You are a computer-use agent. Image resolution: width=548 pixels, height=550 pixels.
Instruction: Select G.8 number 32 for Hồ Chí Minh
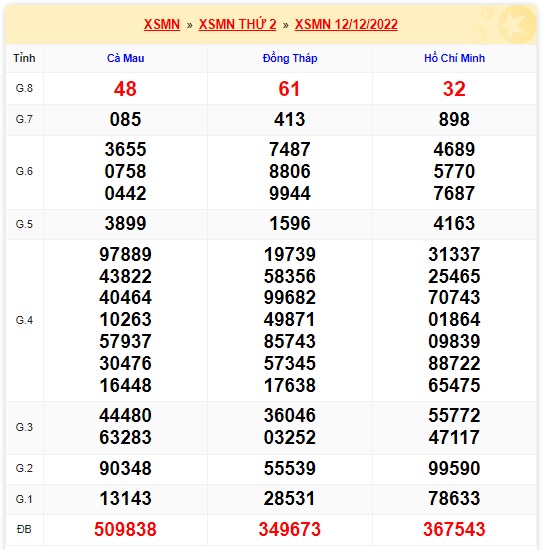coord(454,89)
